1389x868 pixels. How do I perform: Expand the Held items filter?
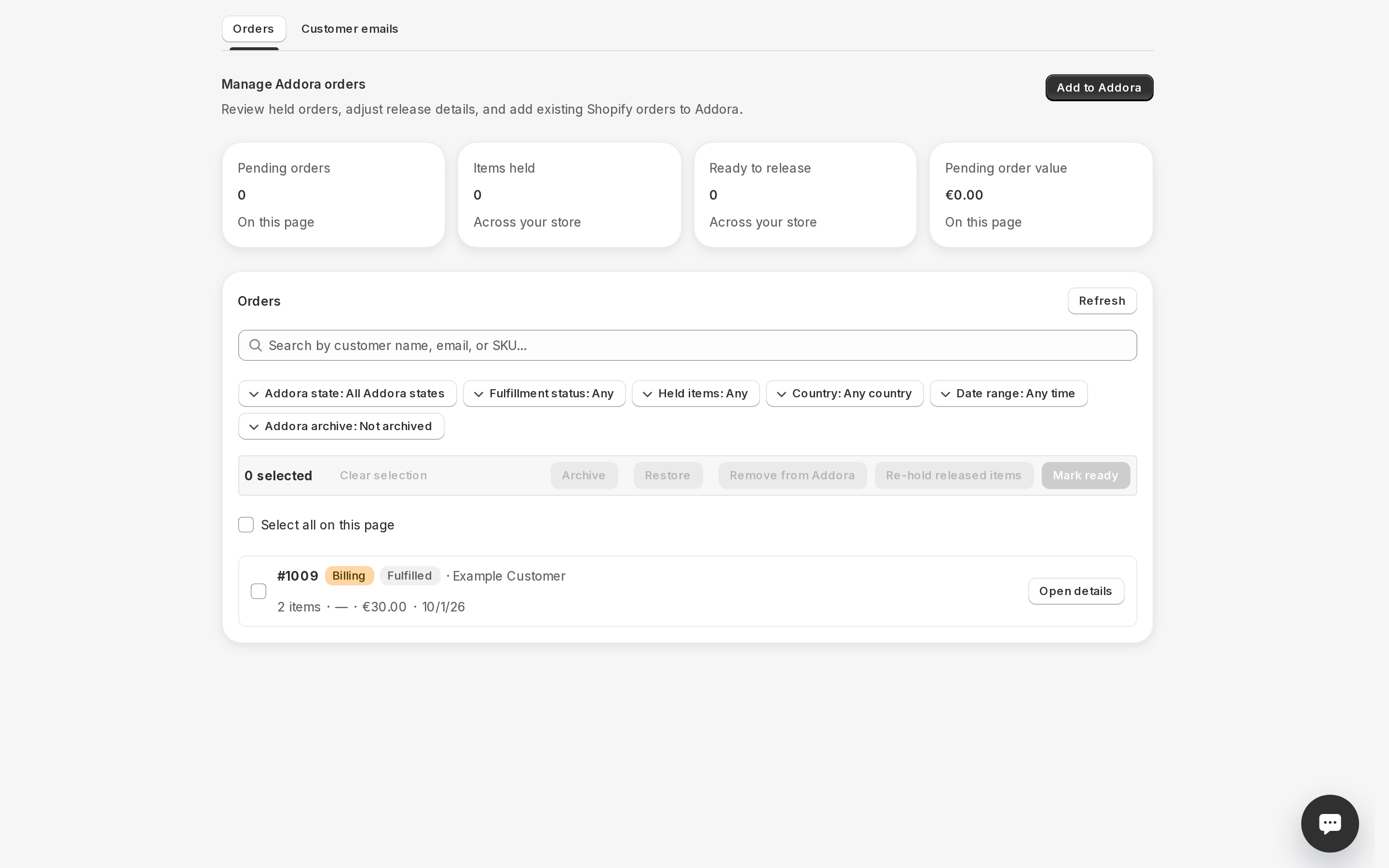(695, 394)
